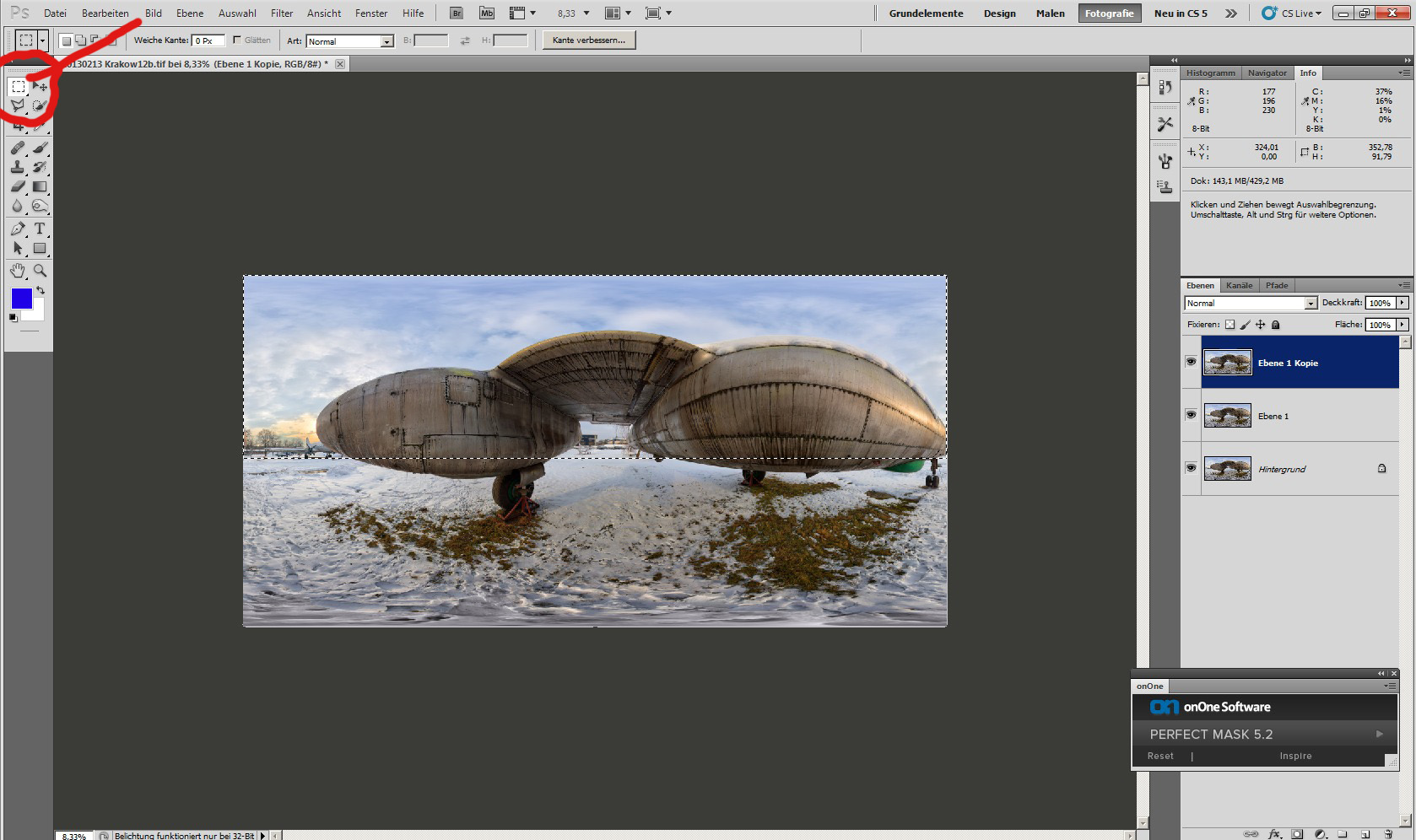Swap foreground and background colors icon
The height and width of the screenshot is (840, 1416).
point(41,290)
